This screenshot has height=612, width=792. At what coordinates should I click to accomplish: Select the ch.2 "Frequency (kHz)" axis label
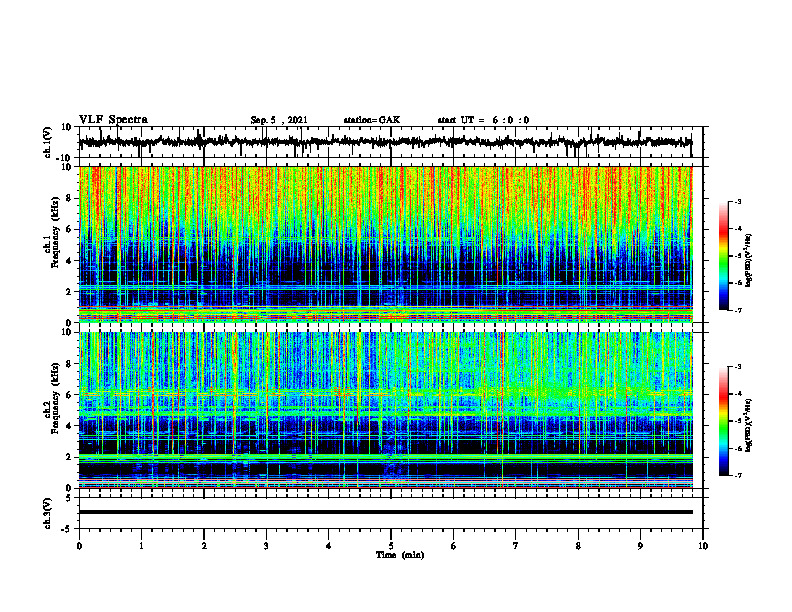pyautogui.click(x=56, y=398)
